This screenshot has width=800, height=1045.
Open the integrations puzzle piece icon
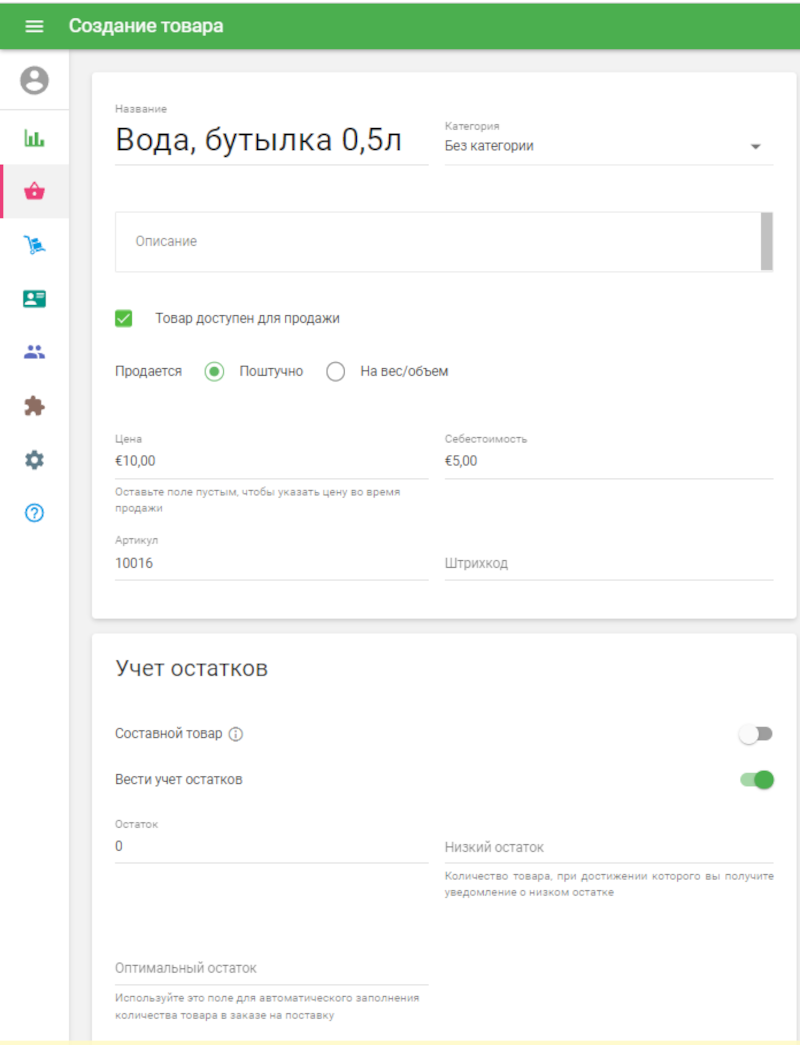click(33, 405)
